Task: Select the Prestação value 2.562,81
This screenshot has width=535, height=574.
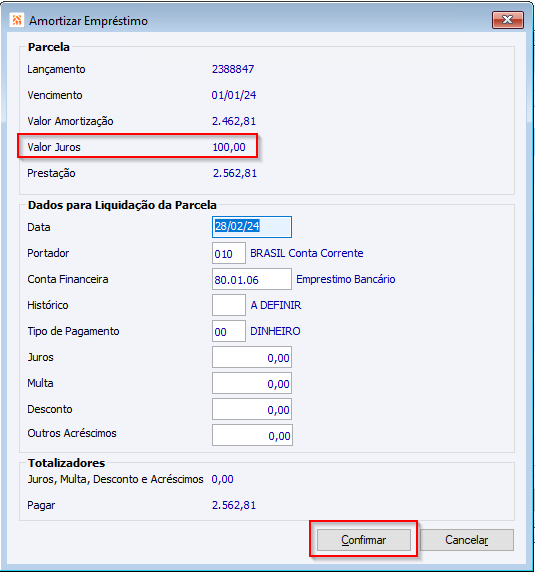Action: pos(235,173)
